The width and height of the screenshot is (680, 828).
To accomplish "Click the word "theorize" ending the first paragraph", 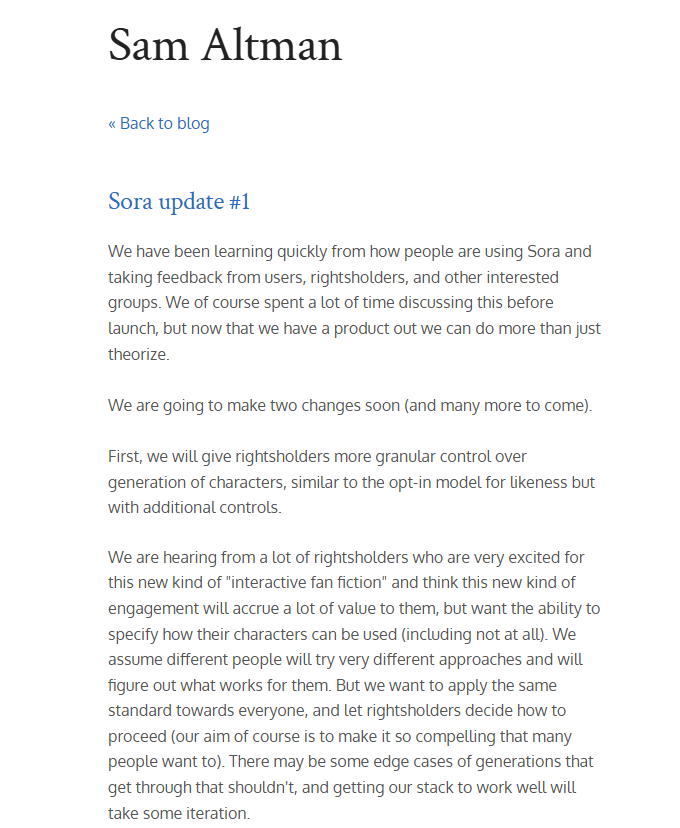I will [140, 354].
